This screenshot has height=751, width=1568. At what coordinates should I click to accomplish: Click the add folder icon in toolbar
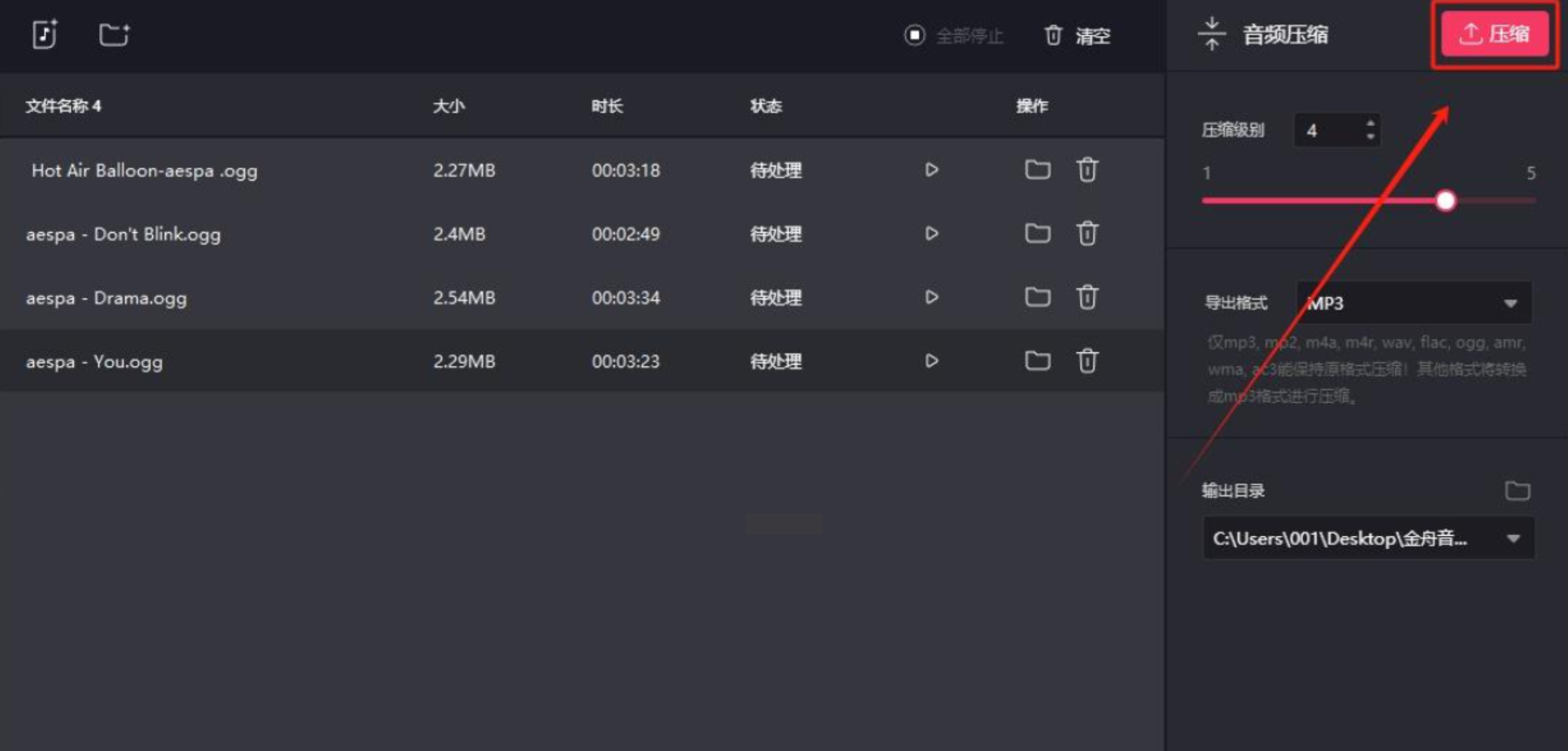point(115,34)
